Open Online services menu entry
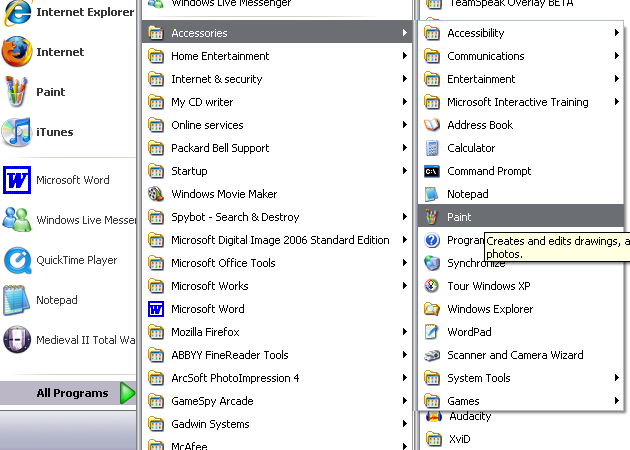This screenshot has width=630, height=450. 277,125
